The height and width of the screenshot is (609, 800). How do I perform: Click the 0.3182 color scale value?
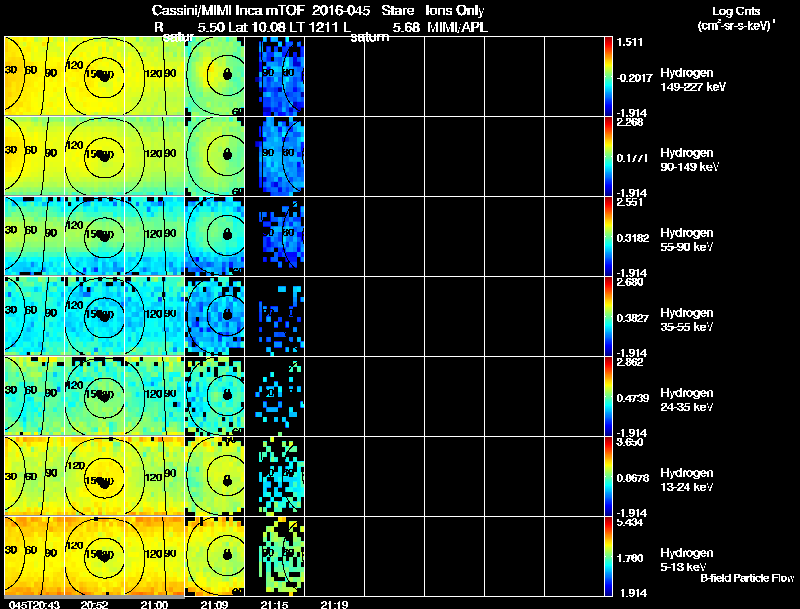click(x=633, y=238)
